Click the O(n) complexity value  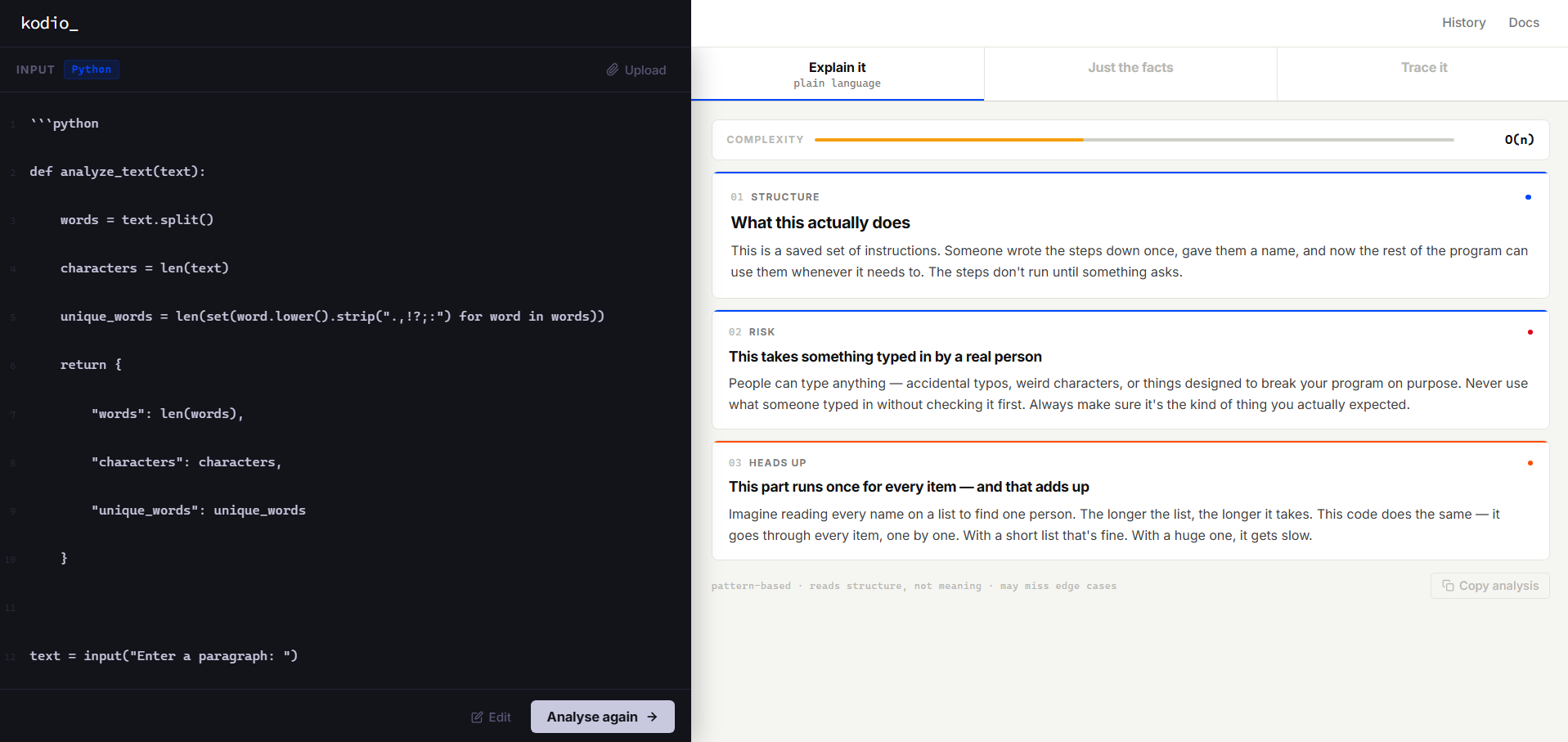1519,140
